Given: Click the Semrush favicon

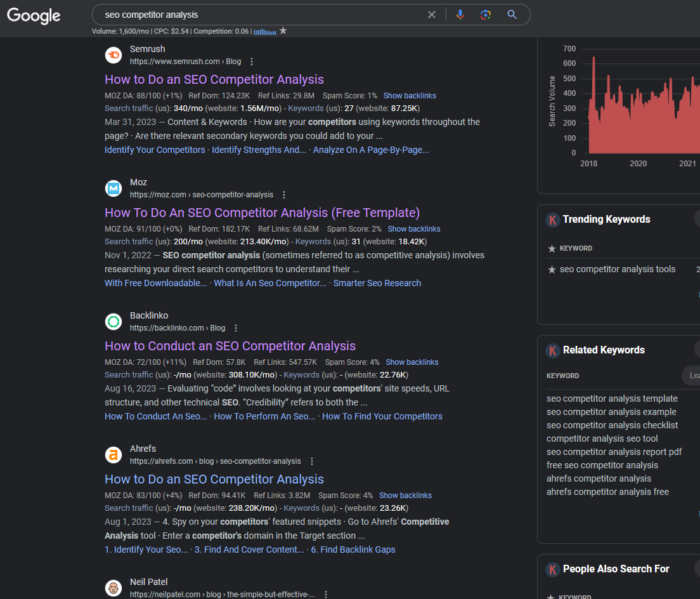Looking at the screenshot, I should pyautogui.click(x=113, y=55).
